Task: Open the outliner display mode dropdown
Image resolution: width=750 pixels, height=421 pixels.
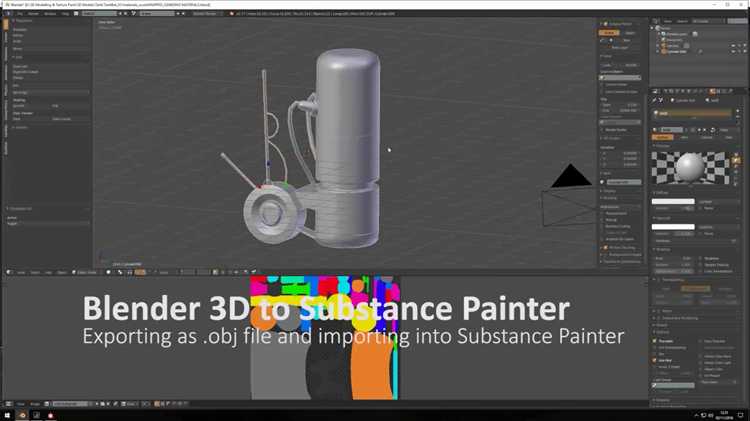Action: click(707, 21)
